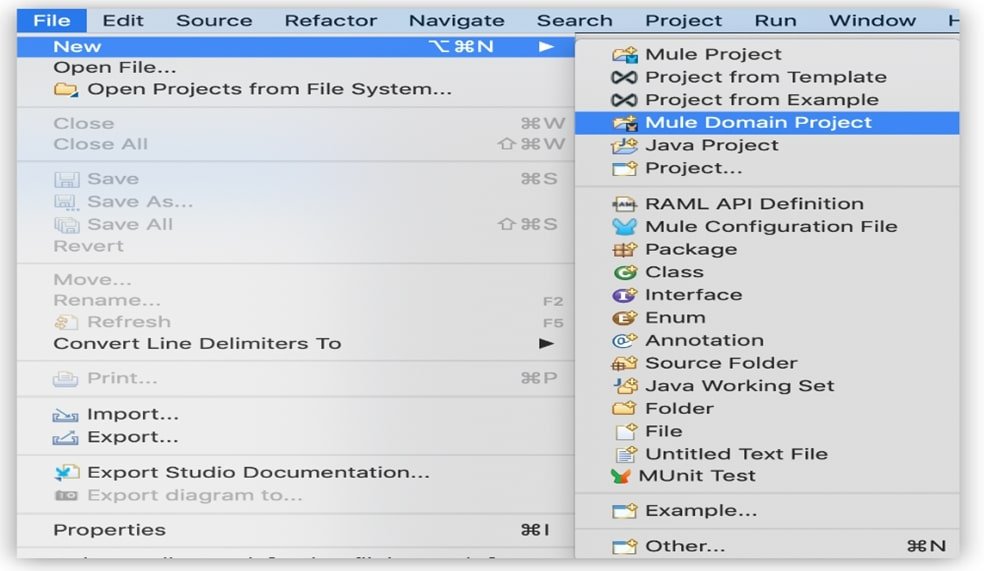Click the Project from Example icon

tap(624, 100)
